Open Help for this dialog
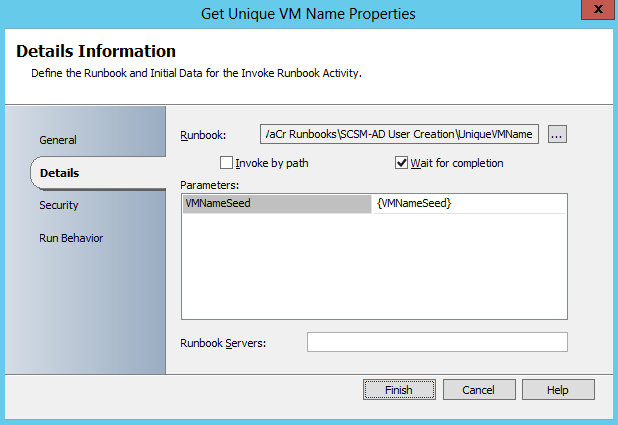This screenshot has height=425, width=618. point(557,390)
